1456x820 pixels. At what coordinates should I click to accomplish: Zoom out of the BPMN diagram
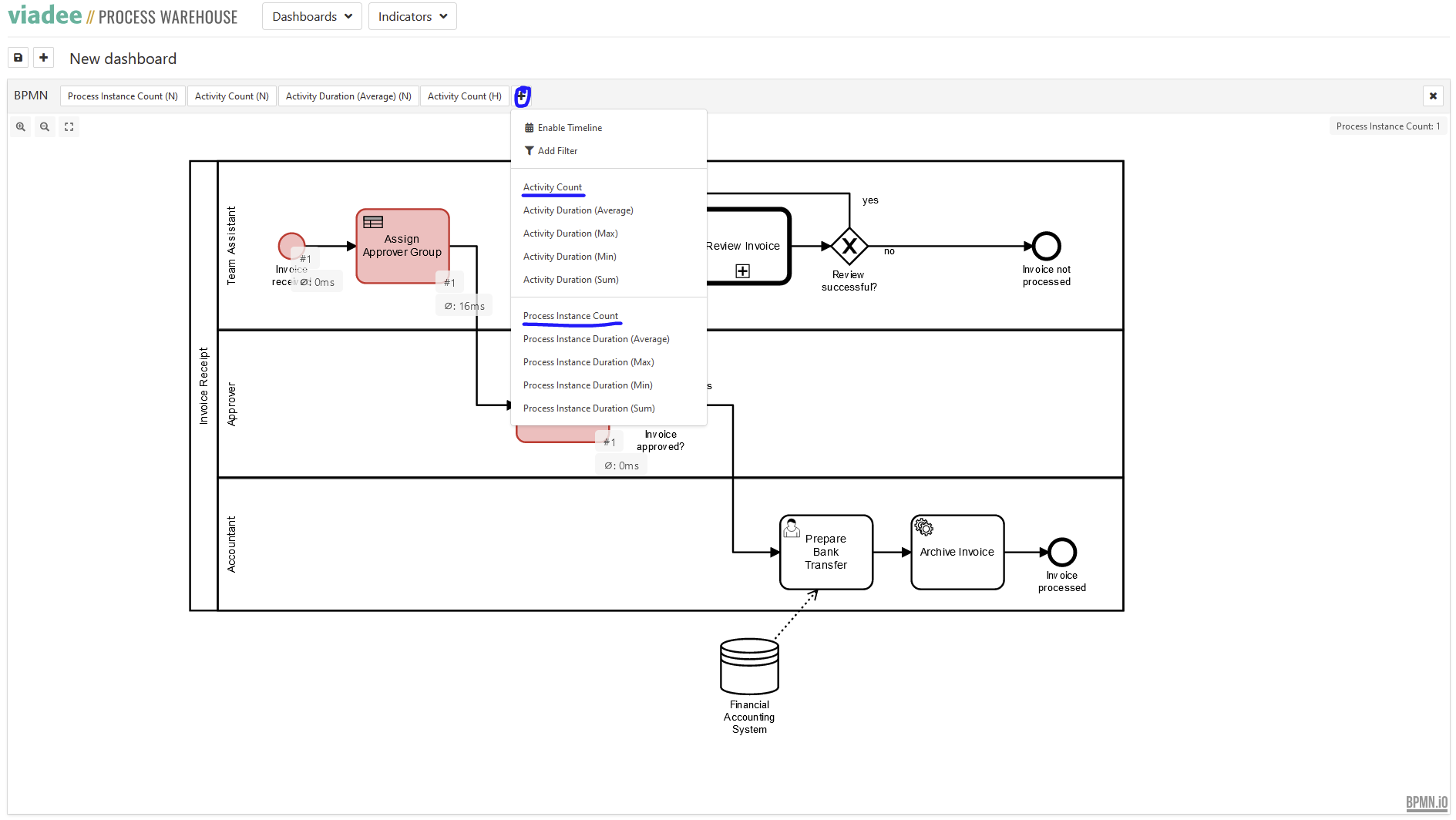click(45, 126)
